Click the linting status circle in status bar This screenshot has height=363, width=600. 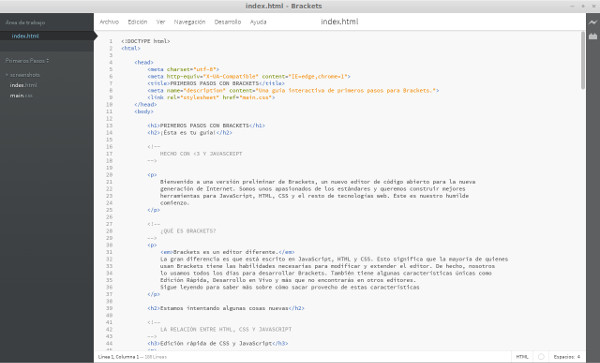click(x=541, y=356)
